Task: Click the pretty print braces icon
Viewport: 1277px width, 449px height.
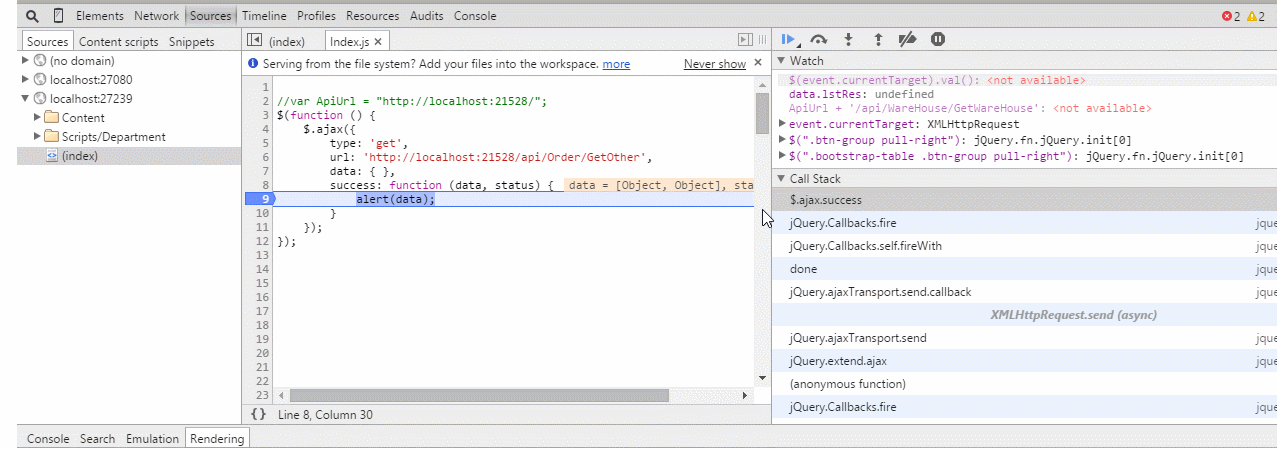Action: (x=258, y=414)
